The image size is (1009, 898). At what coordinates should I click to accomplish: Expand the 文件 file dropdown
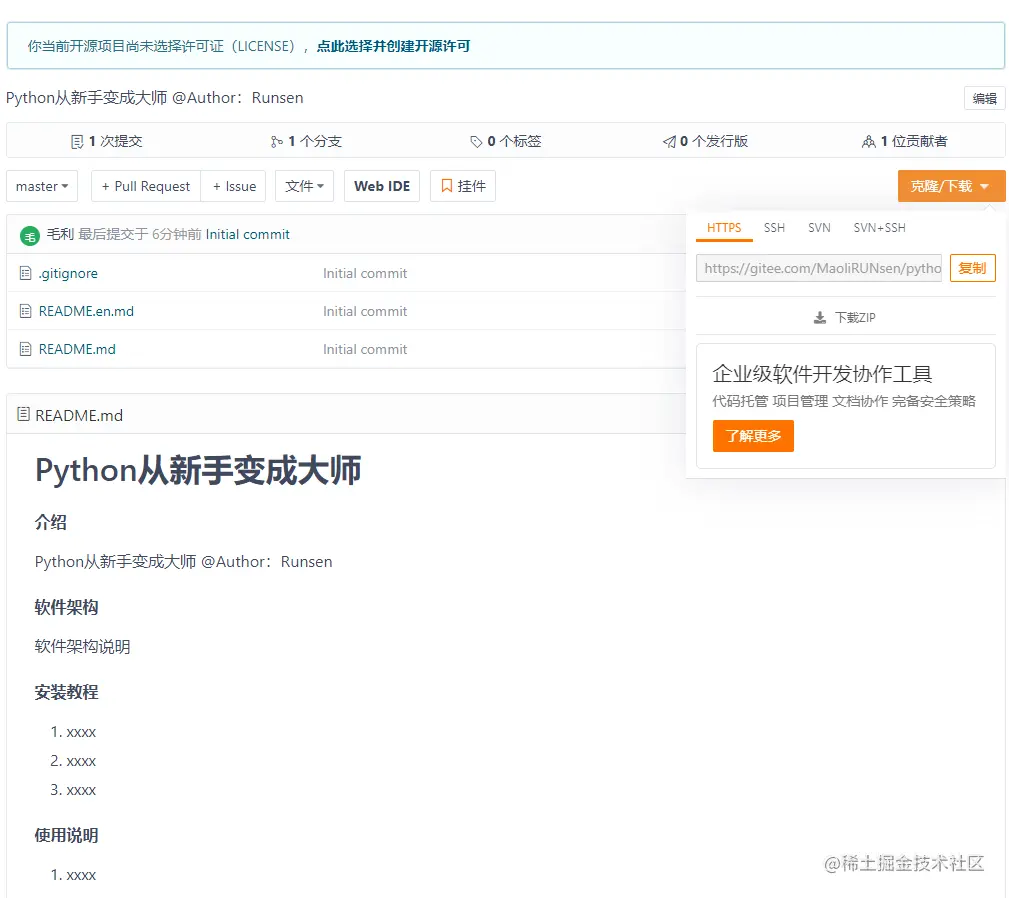[304, 186]
